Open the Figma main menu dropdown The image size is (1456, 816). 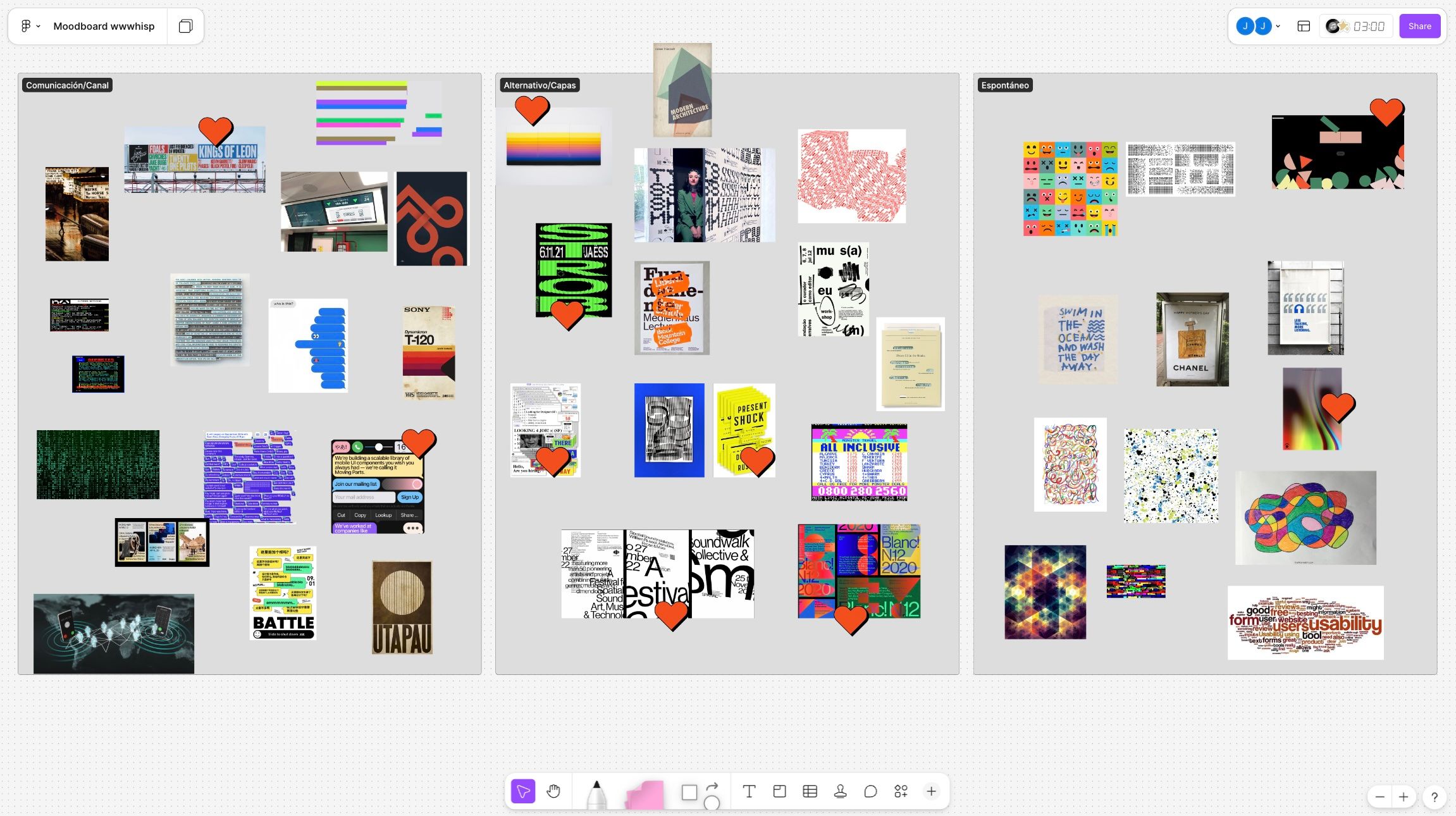coord(30,26)
